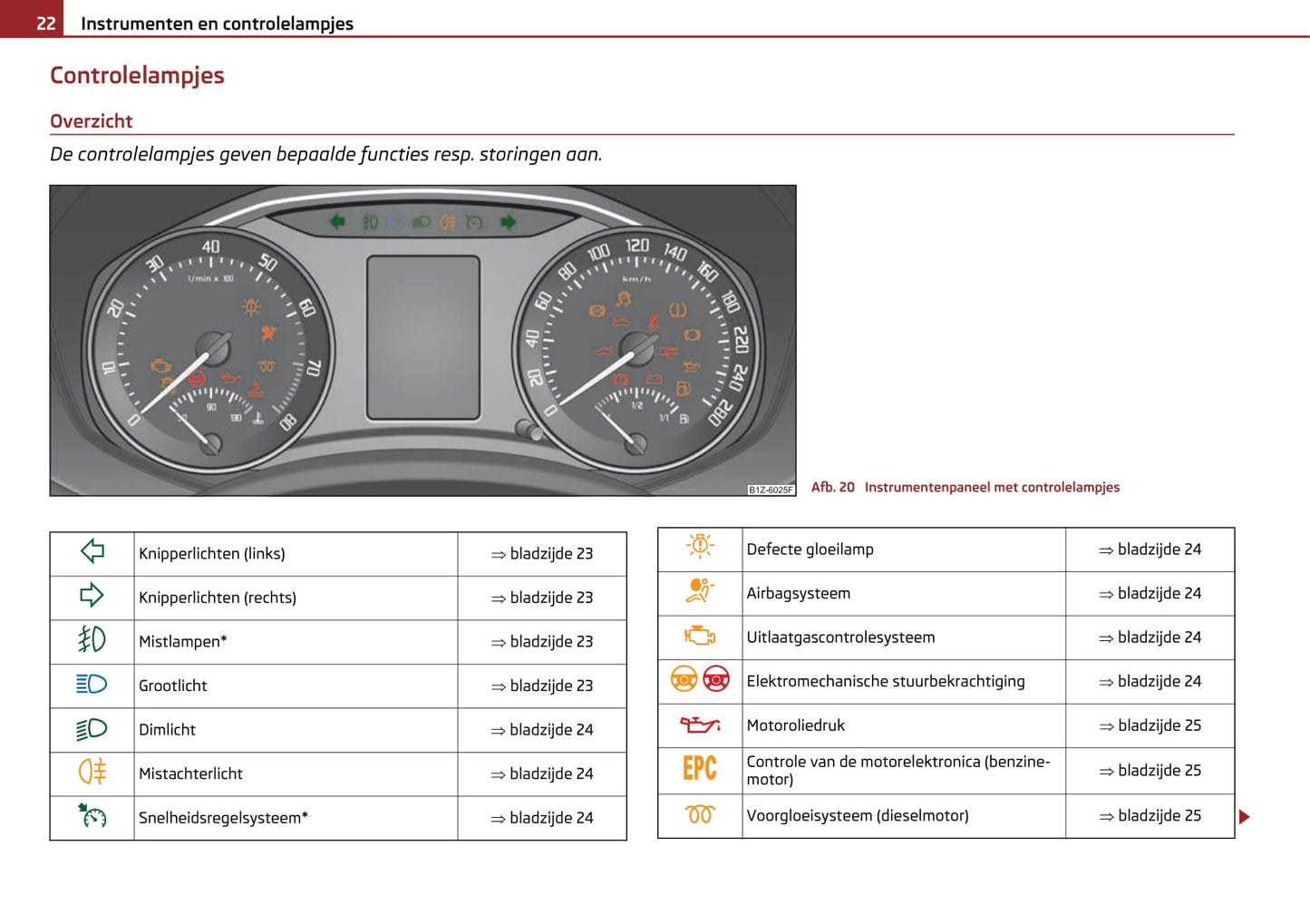Click the left turn signal arrow icon
The height and width of the screenshot is (924, 1310).
pyautogui.click(x=92, y=551)
